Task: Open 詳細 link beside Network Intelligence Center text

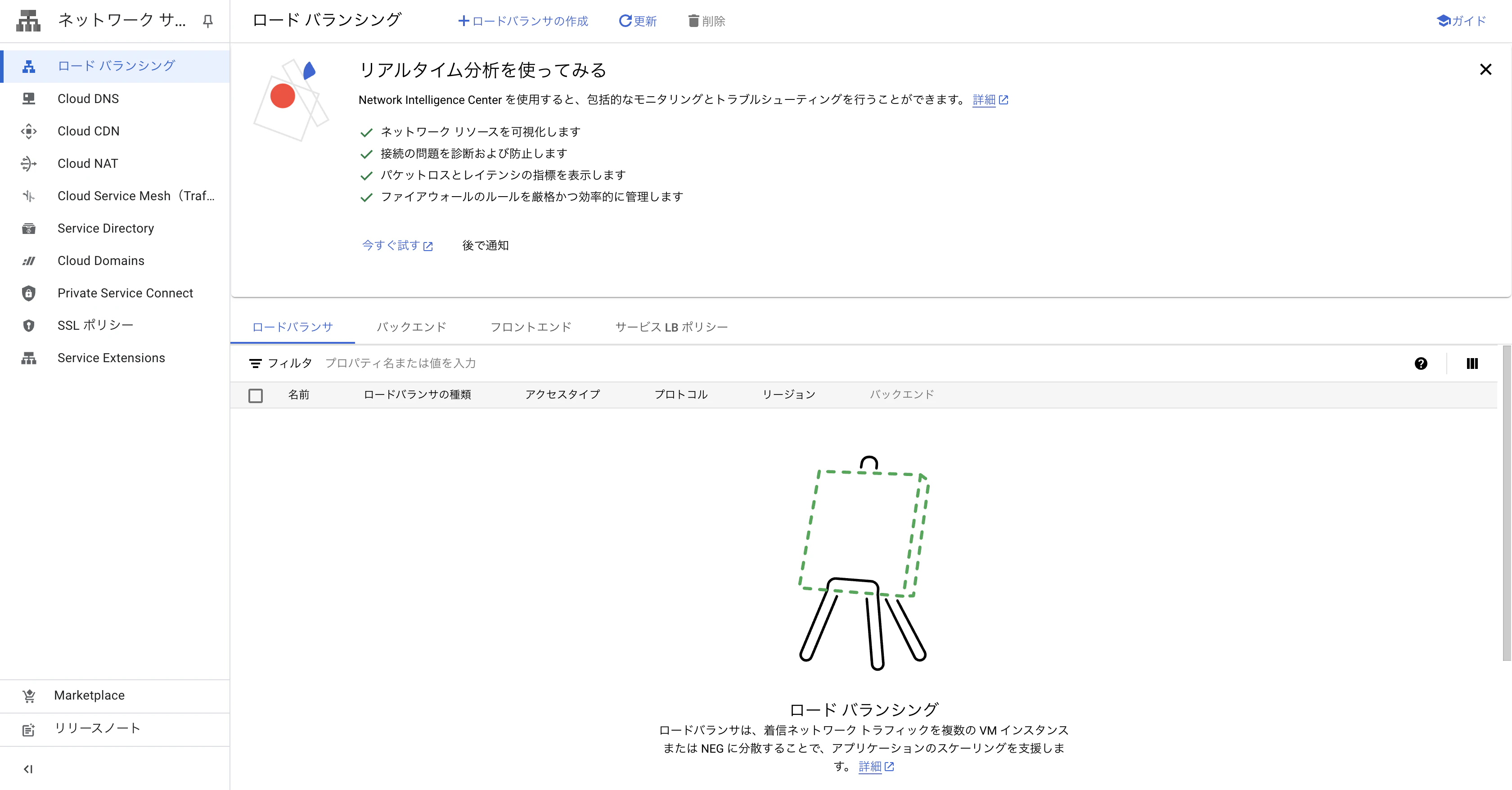Action: tap(990, 100)
